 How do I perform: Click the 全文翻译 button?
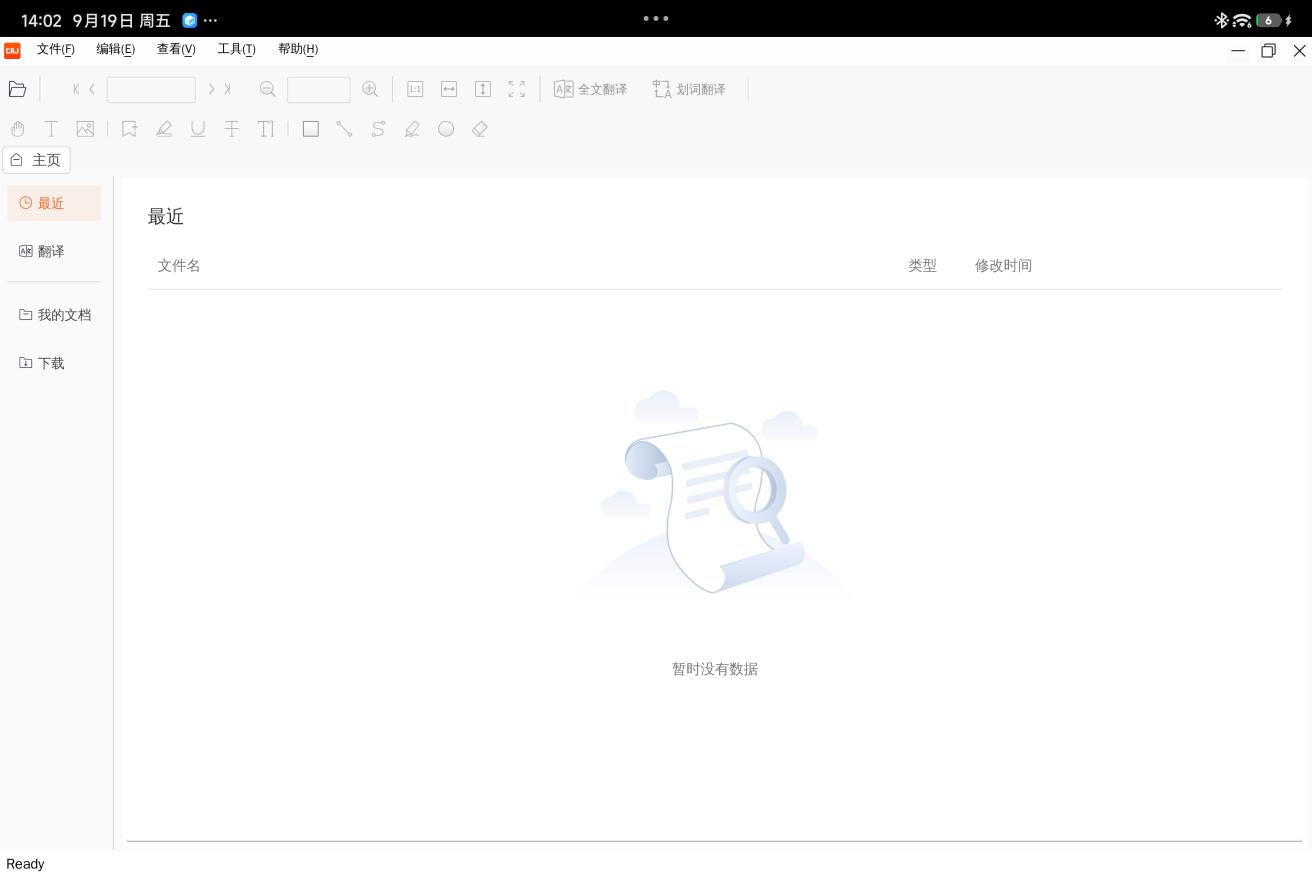point(591,89)
